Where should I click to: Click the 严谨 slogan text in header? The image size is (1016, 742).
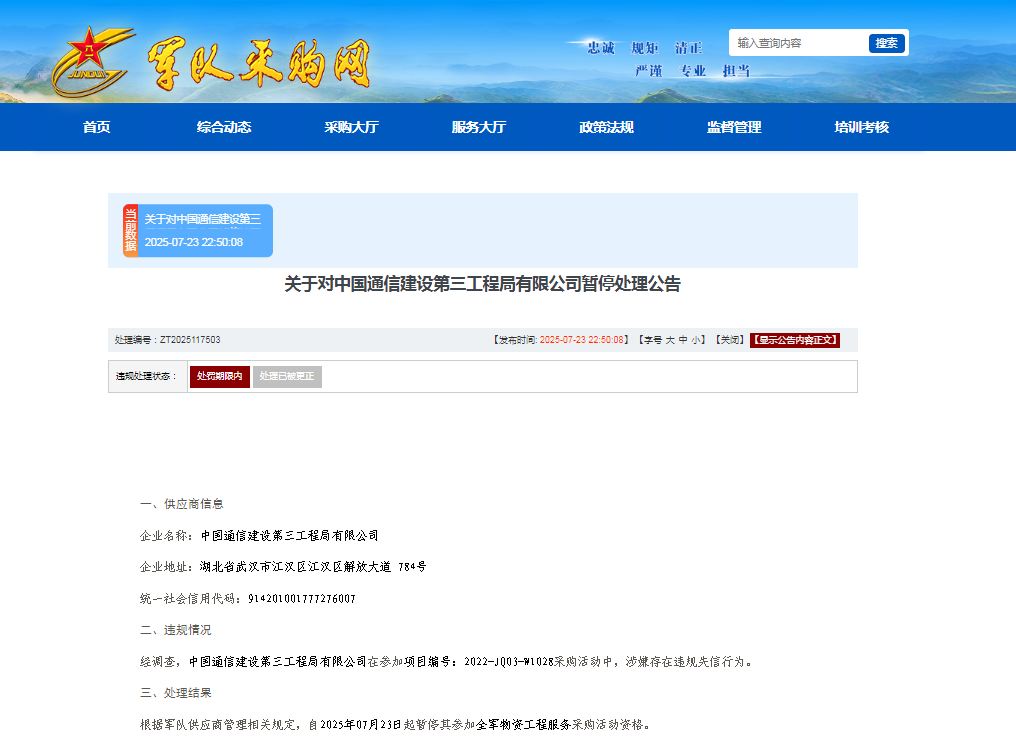click(x=649, y=71)
